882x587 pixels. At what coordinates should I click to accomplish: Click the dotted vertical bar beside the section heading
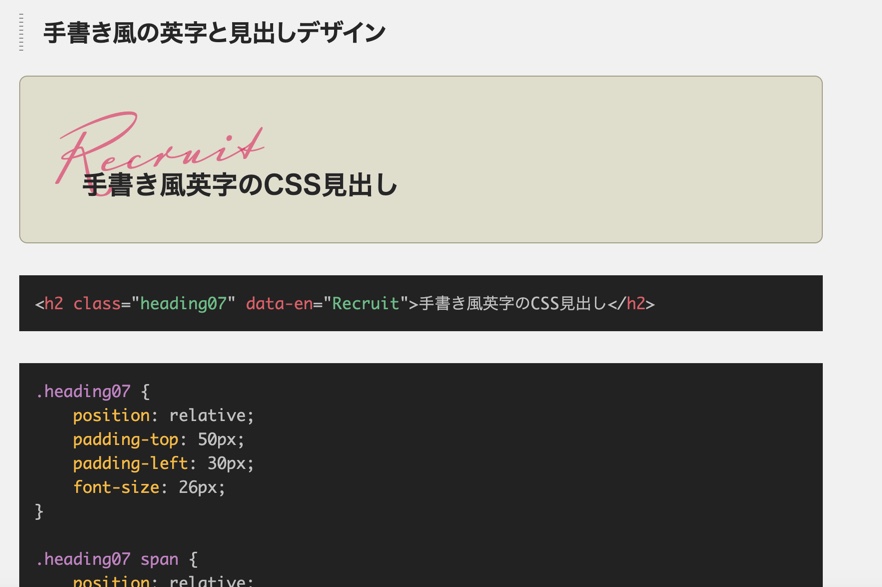tap(21, 32)
